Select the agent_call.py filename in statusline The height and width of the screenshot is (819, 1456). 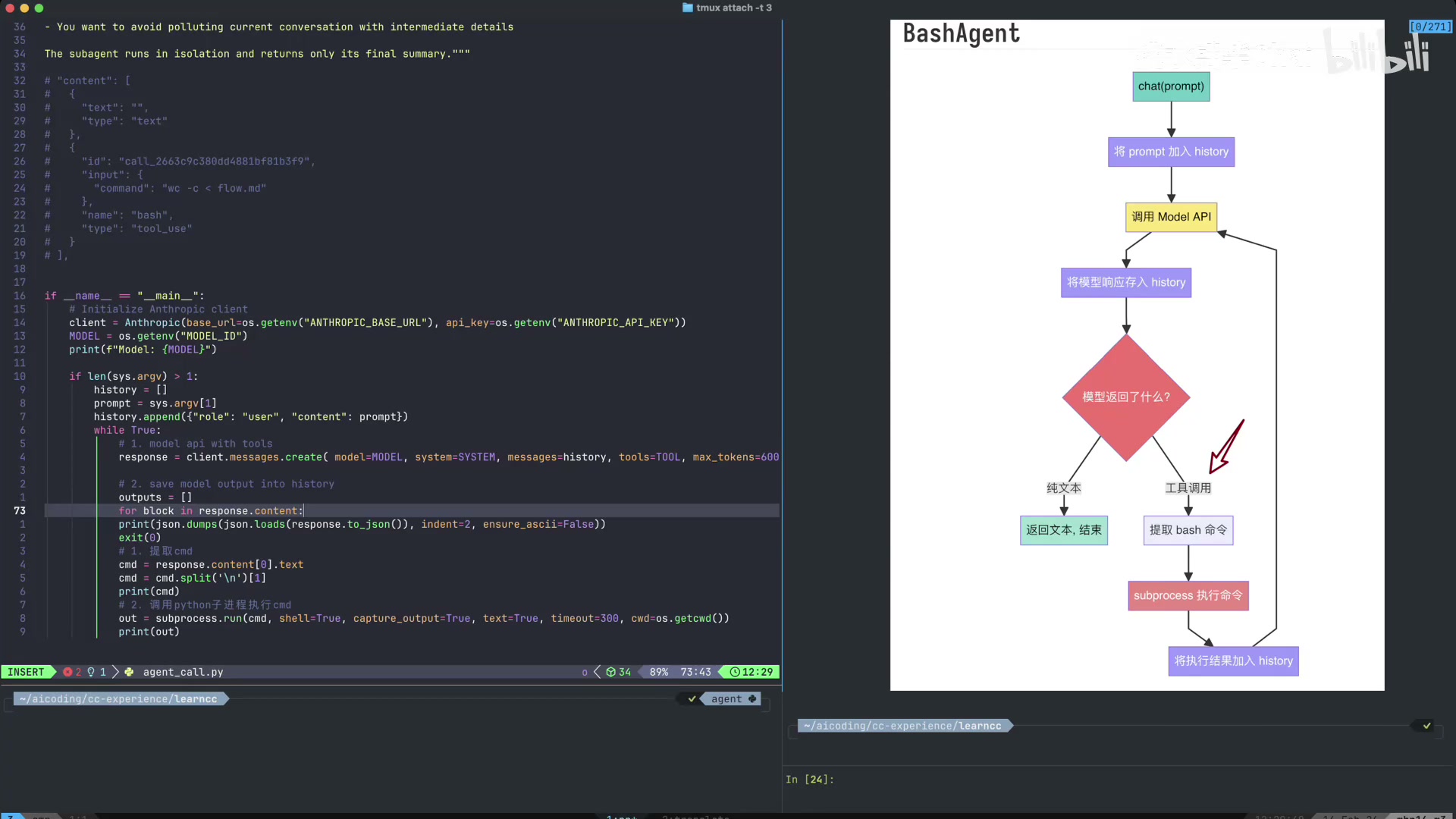[x=183, y=673]
